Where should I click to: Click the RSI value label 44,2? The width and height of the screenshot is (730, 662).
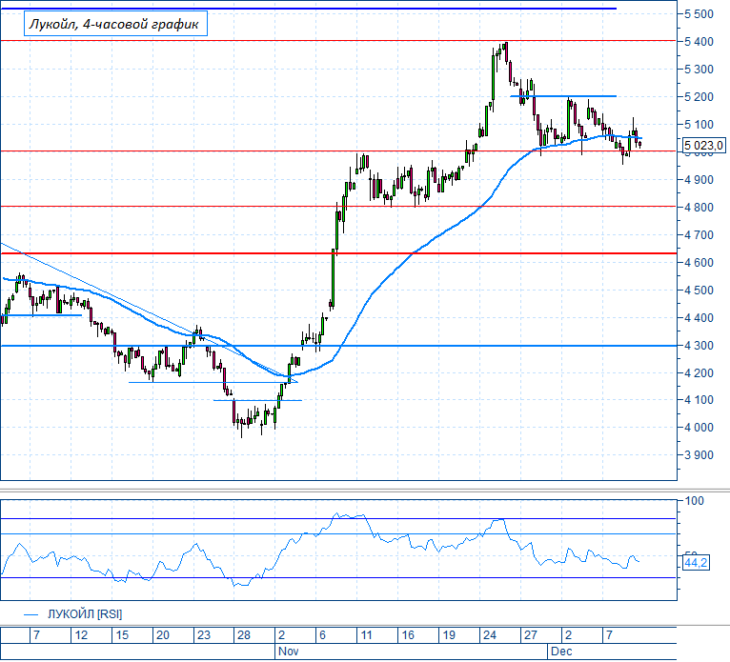click(696, 563)
